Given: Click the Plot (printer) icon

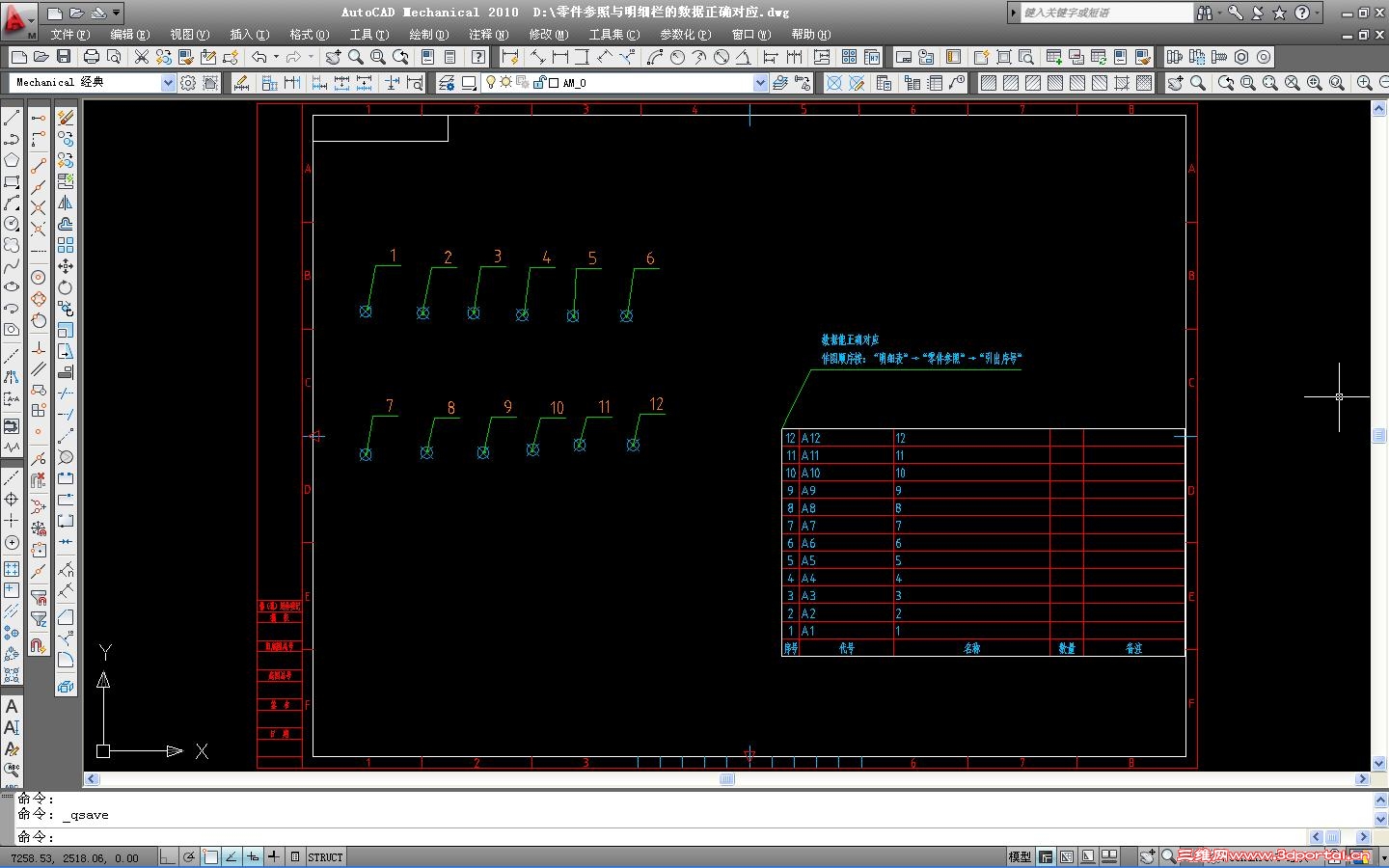Looking at the screenshot, I should click(92, 57).
